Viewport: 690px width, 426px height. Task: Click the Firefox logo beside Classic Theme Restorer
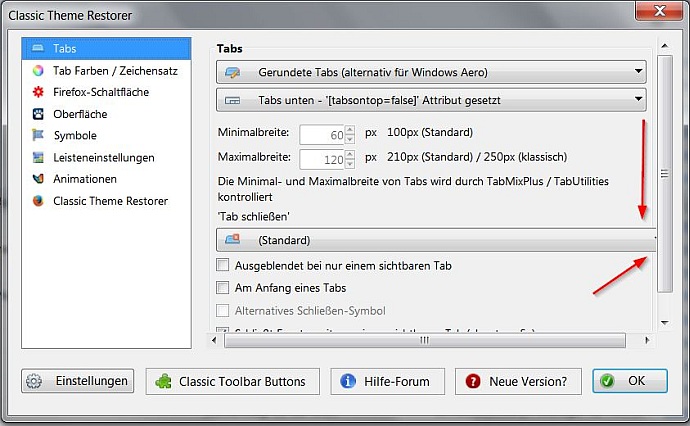pos(38,201)
